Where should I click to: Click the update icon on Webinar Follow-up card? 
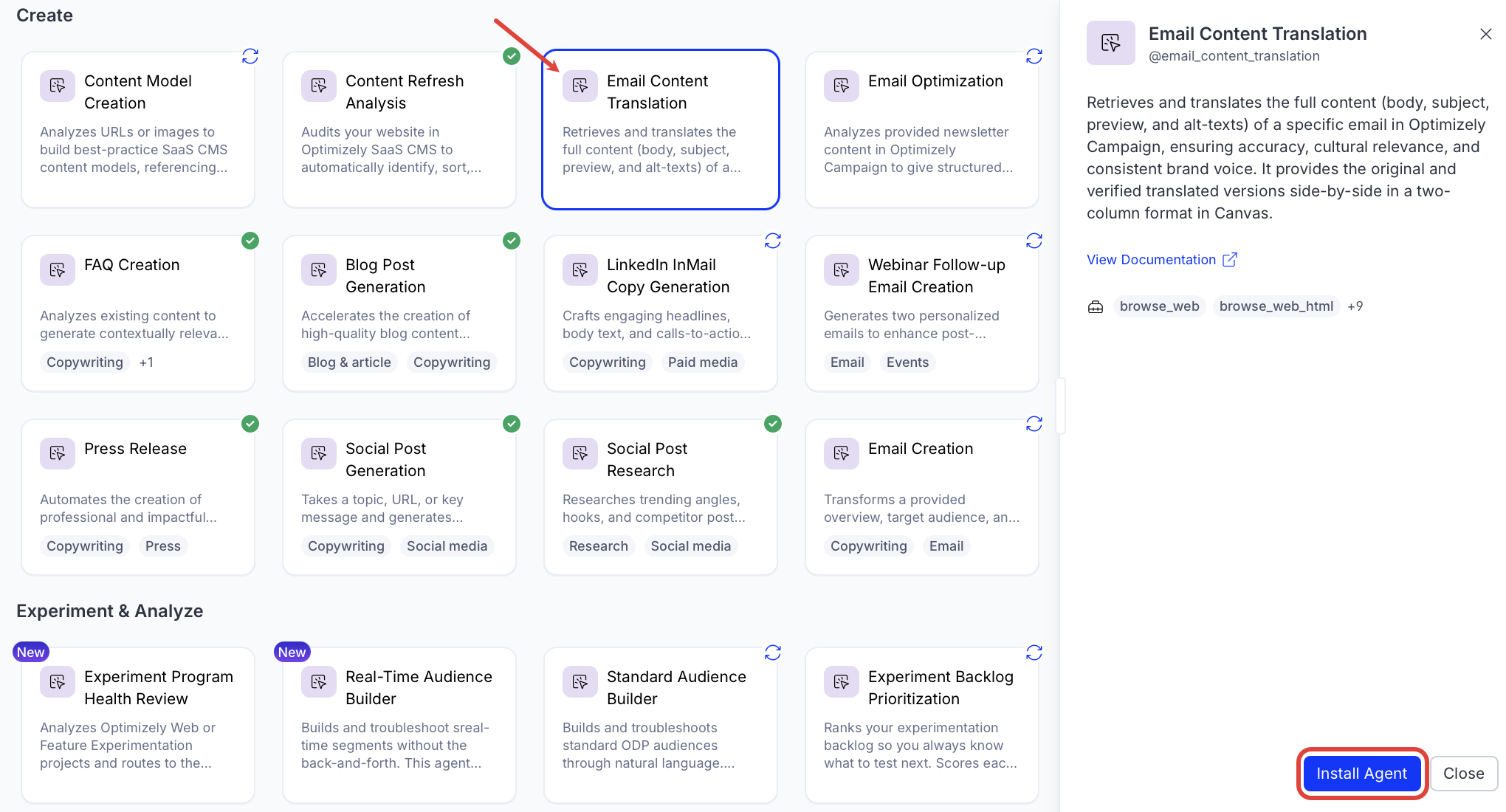[x=1034, y=241]
